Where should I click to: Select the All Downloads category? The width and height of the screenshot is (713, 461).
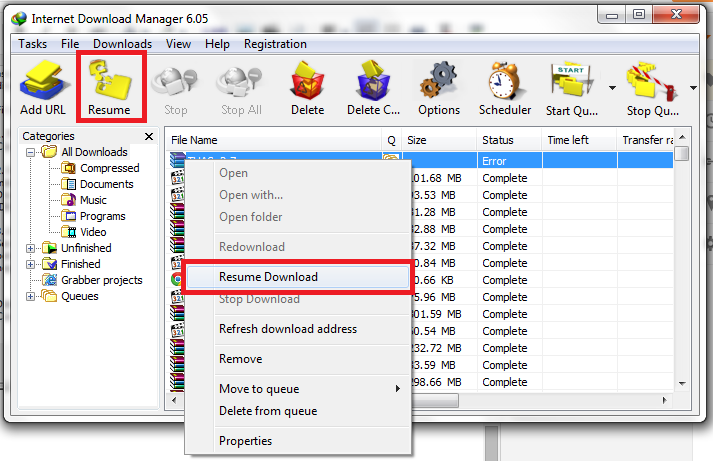pyautogui.click(x=95, y=152)
